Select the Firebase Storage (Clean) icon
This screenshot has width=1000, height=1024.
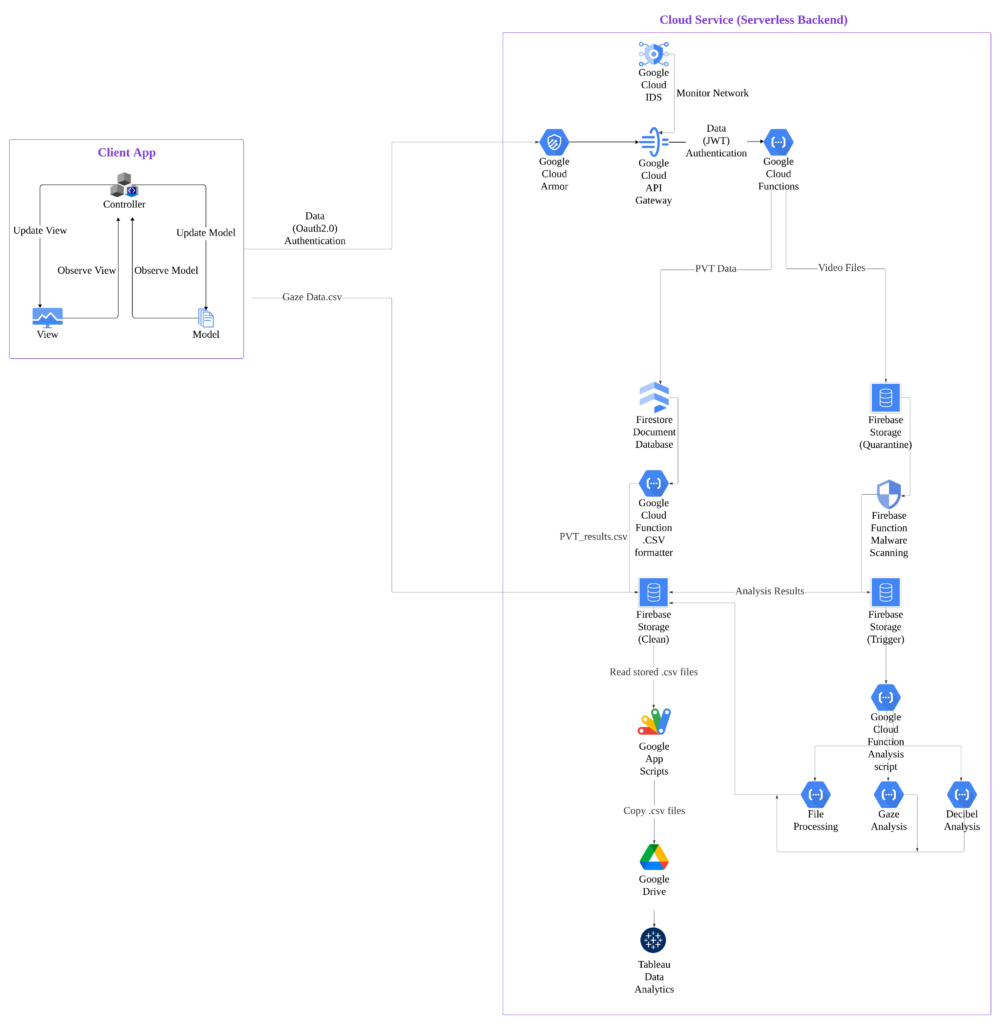pos(653,592)
